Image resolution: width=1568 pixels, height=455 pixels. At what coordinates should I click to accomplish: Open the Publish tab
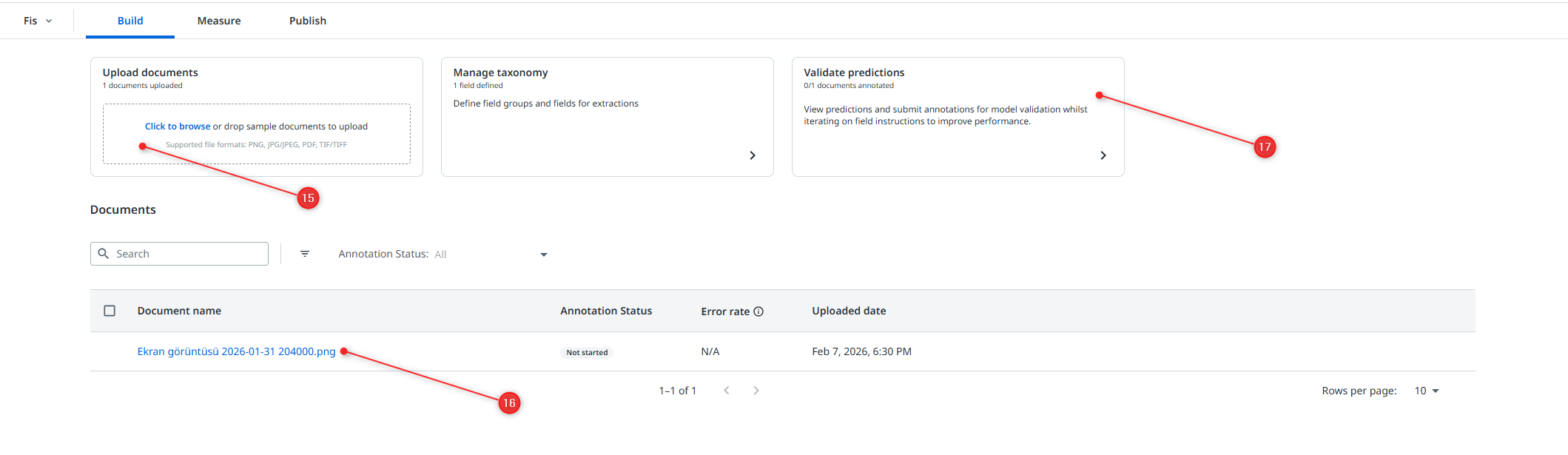point(308,21)
